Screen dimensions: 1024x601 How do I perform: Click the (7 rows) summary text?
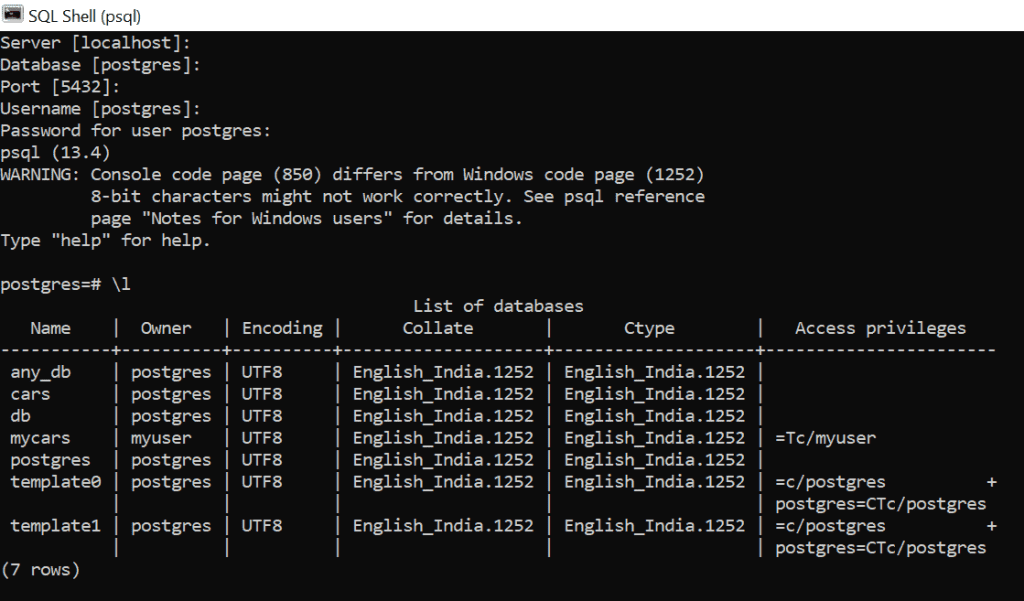click(x=38, y=570)
